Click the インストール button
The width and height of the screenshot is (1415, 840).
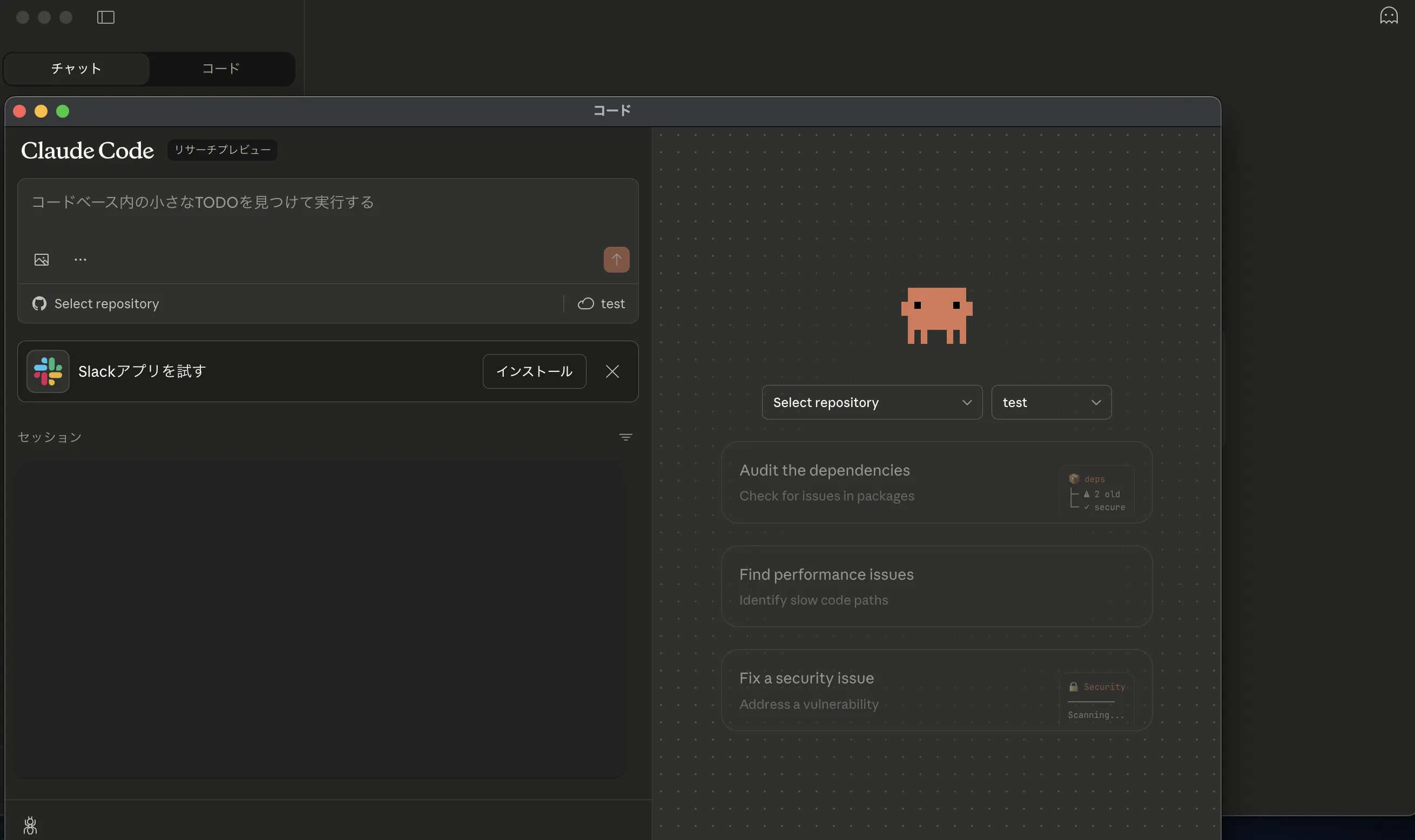coord(534,371)
